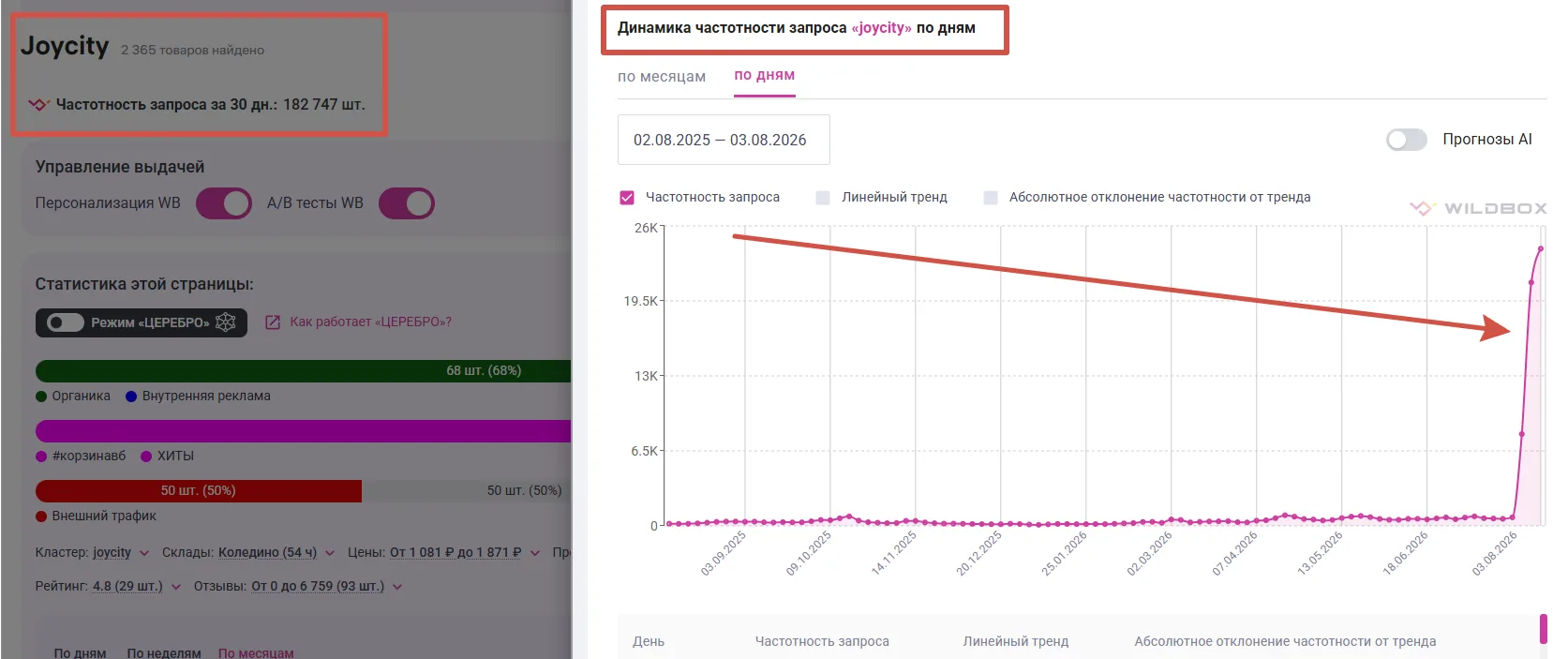Click Коледино (54 ч) warehouse link
Screen dimensions: 1568x659
coord(267,552)
